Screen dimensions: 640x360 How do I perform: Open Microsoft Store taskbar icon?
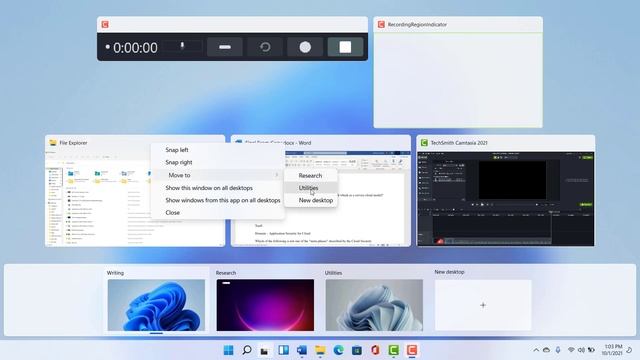(357, 350)
